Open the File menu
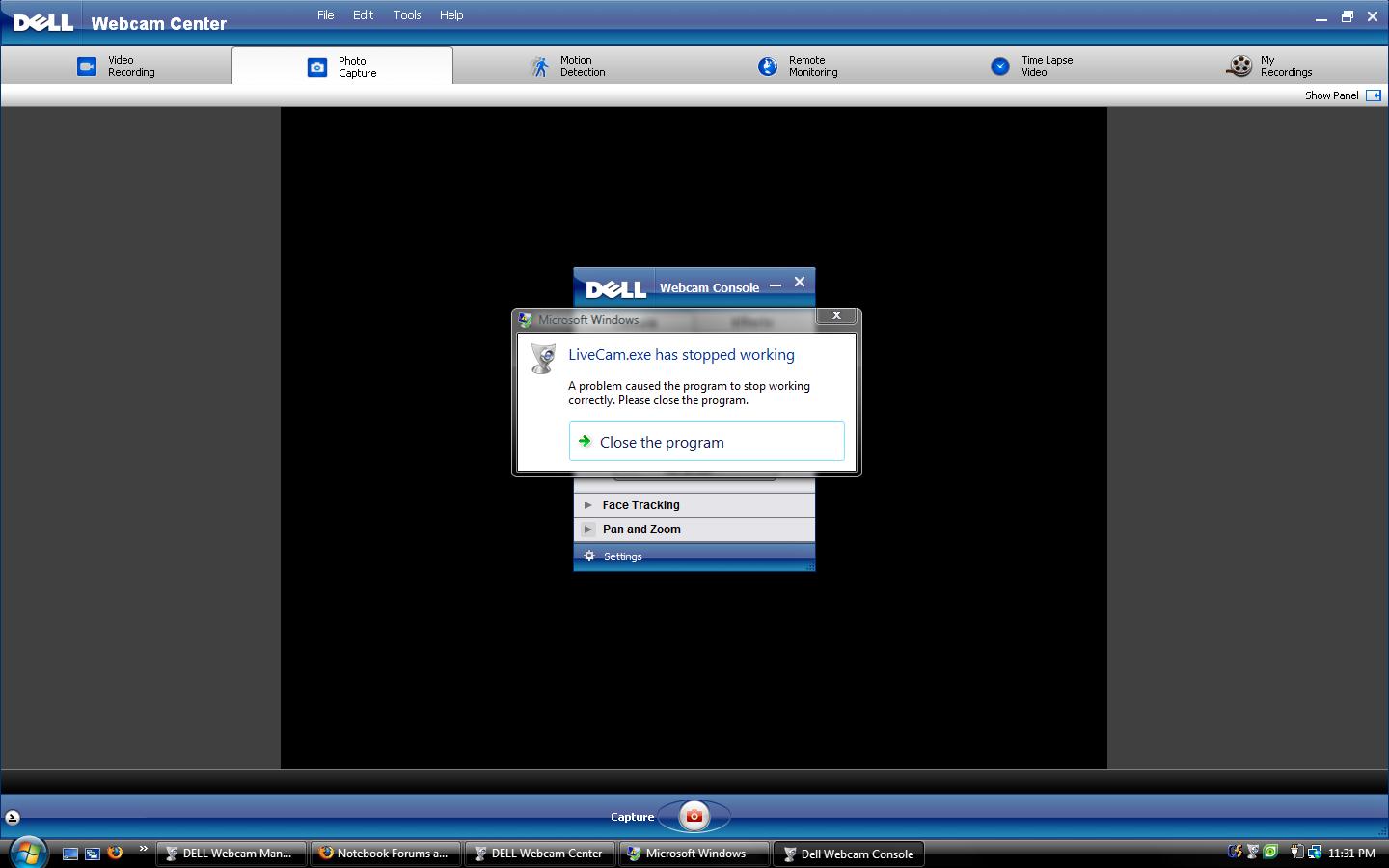1389x868 pixels. pyautogui.click(x=326, y=15)
